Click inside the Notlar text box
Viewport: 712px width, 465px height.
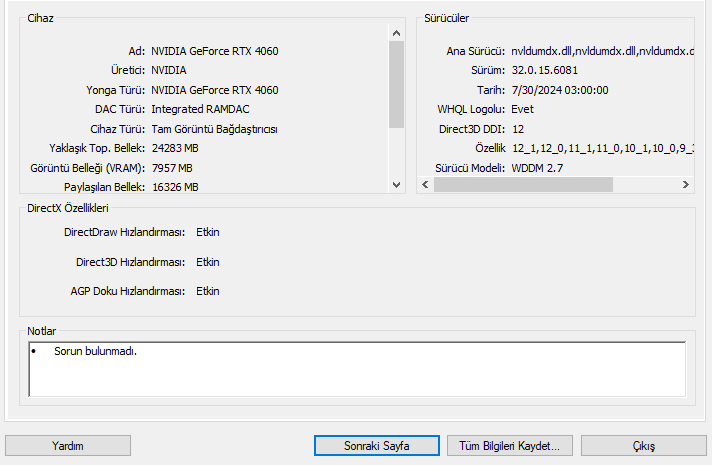[x=357, y=369]
